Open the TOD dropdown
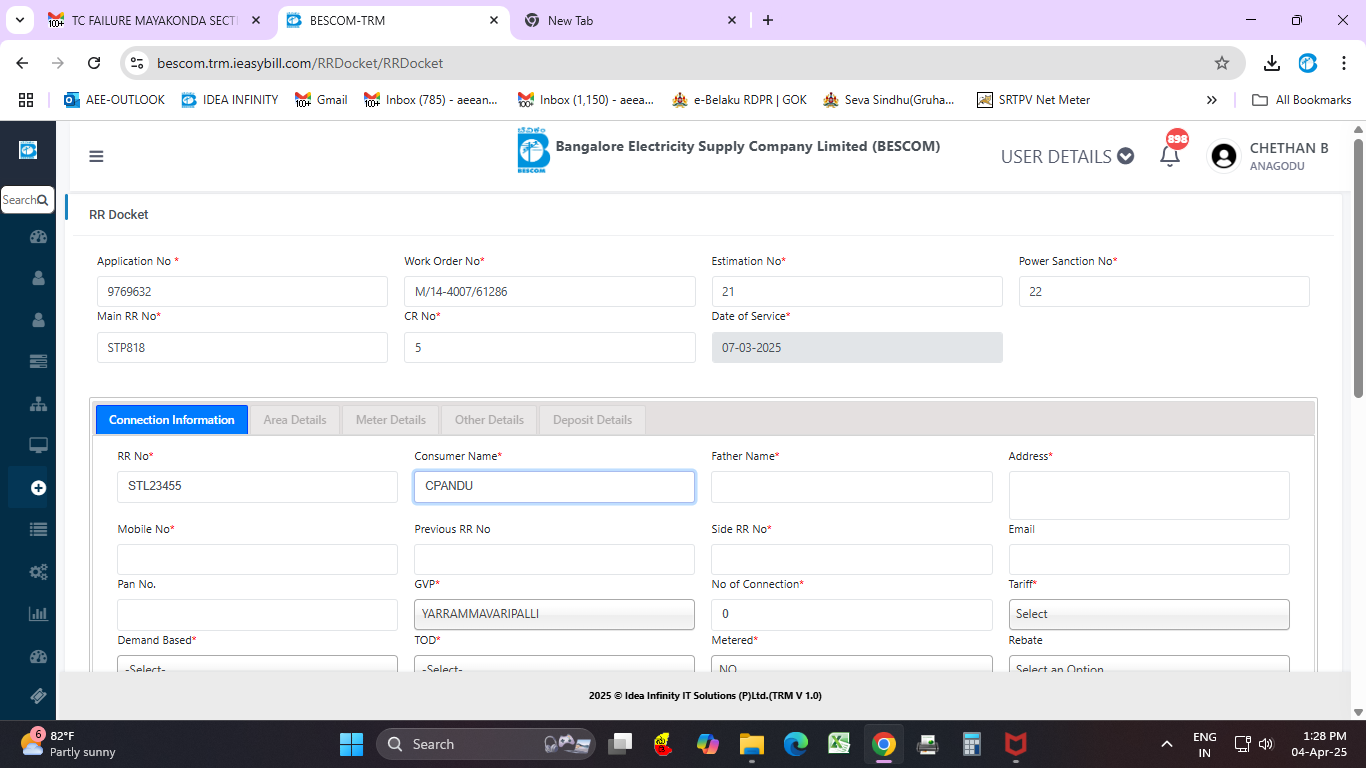Image resolution: width=1366 pixels, height=768 pixels. coord(554,664)
